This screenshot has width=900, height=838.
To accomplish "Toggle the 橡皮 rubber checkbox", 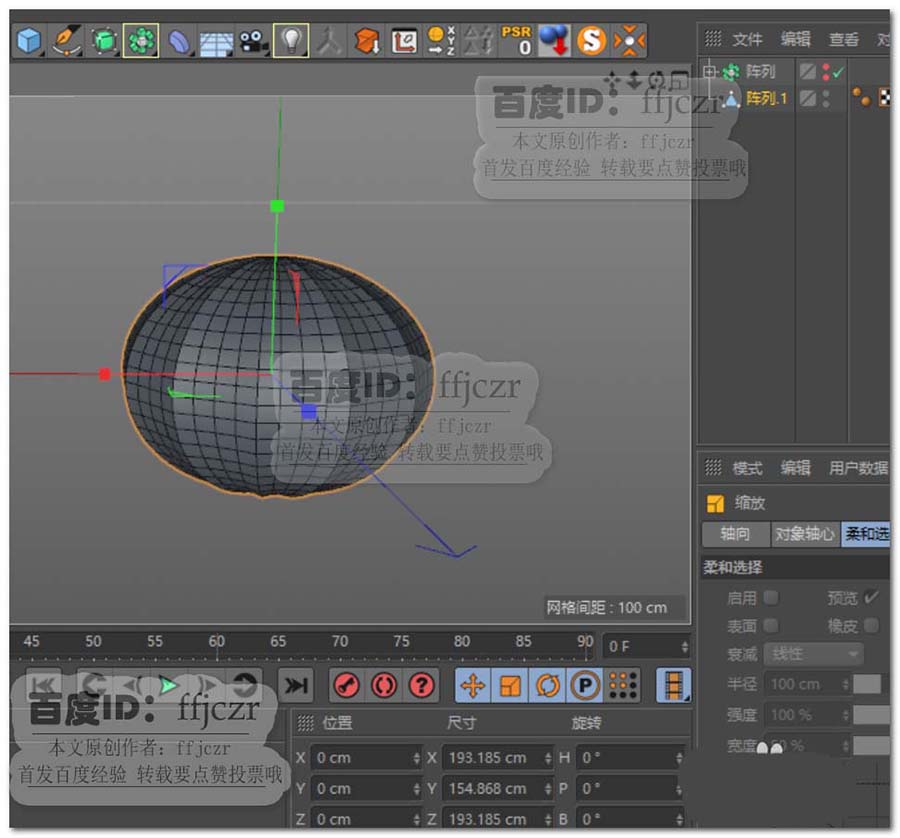I will click(871, 625).
